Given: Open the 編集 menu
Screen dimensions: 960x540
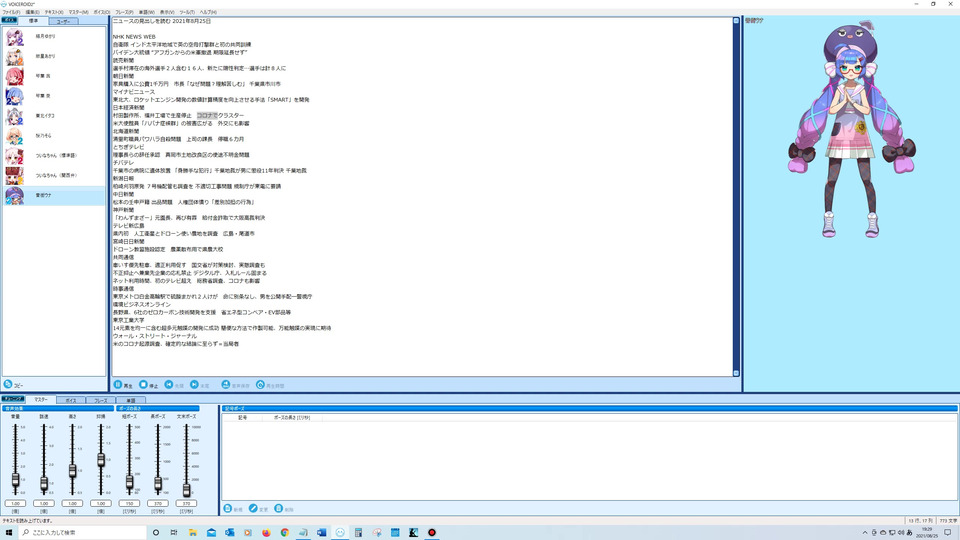Looking at the screenshot, I should click(32, 12).
